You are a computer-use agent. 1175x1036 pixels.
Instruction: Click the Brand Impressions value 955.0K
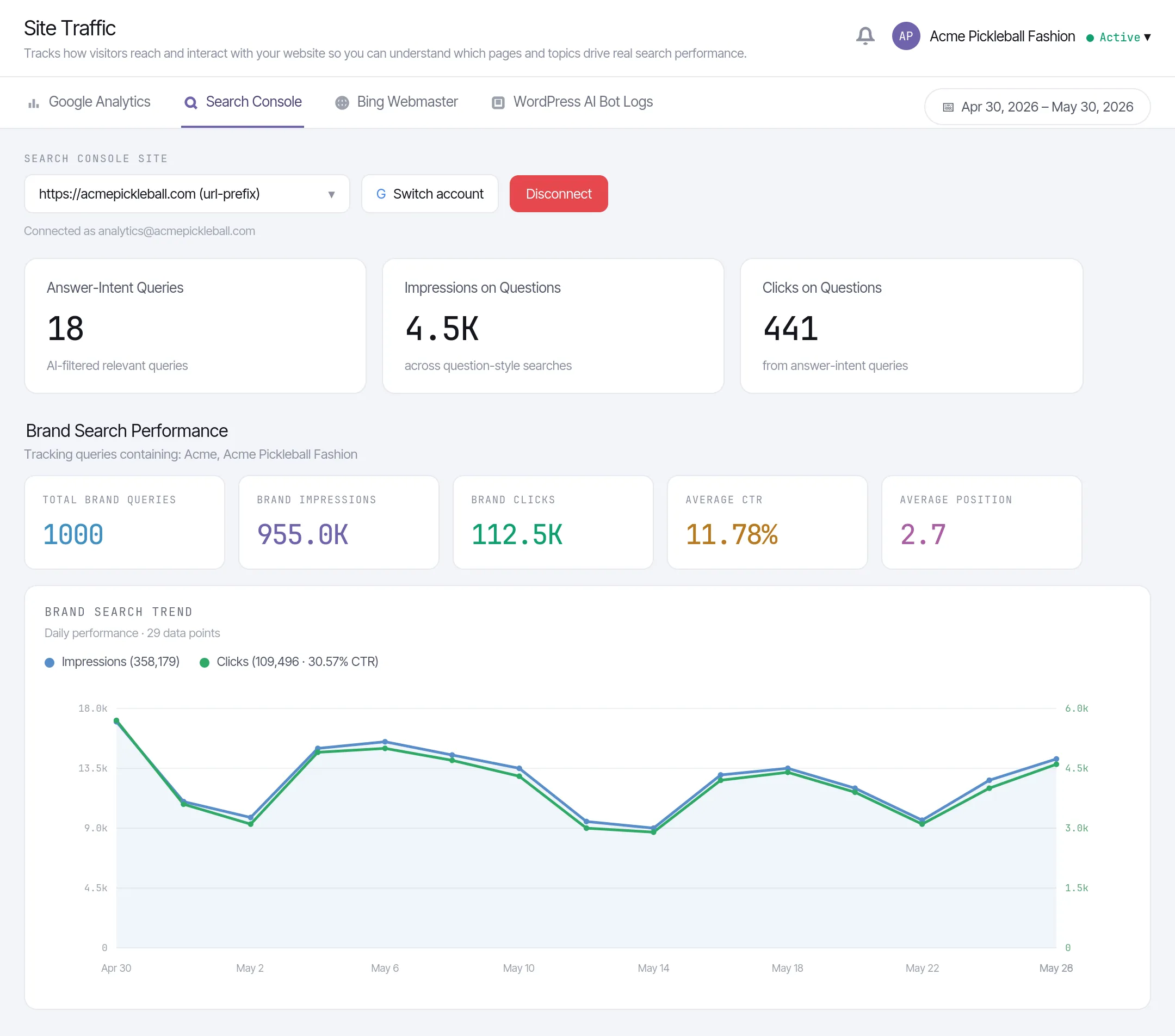(302, 535)
